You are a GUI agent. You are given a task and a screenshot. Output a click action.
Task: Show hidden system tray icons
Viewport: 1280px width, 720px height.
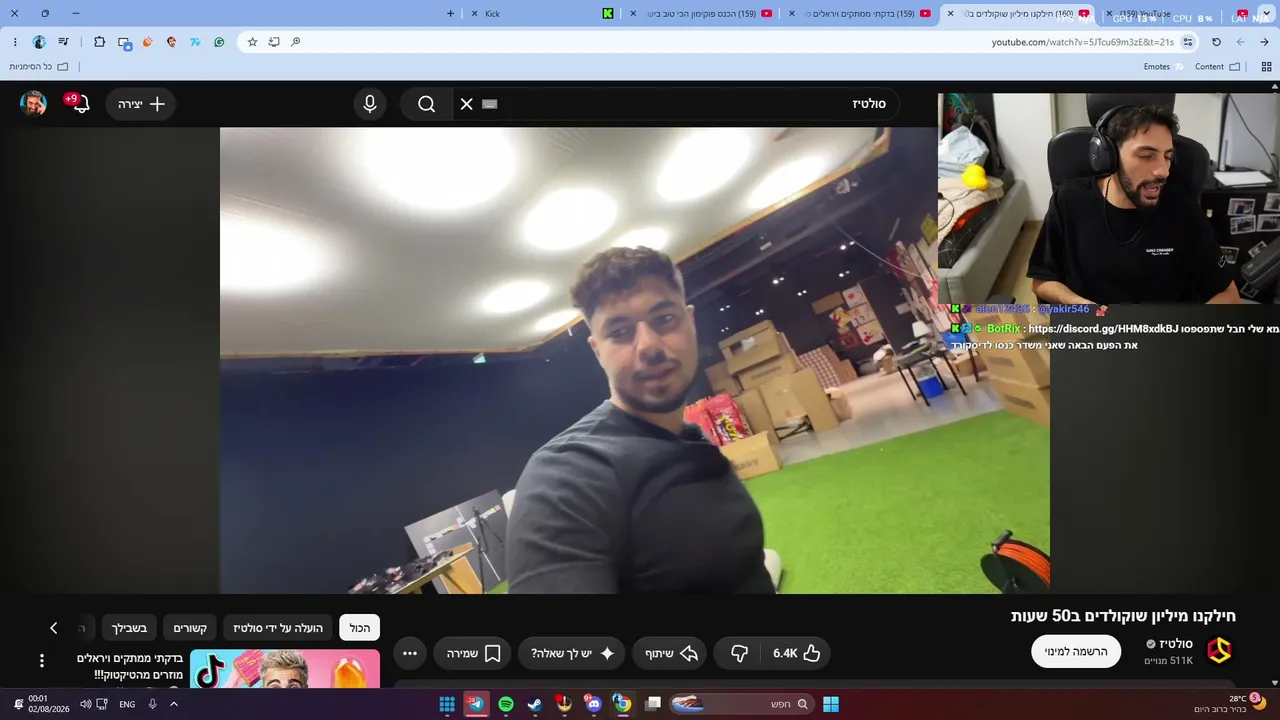pos(173,704)
